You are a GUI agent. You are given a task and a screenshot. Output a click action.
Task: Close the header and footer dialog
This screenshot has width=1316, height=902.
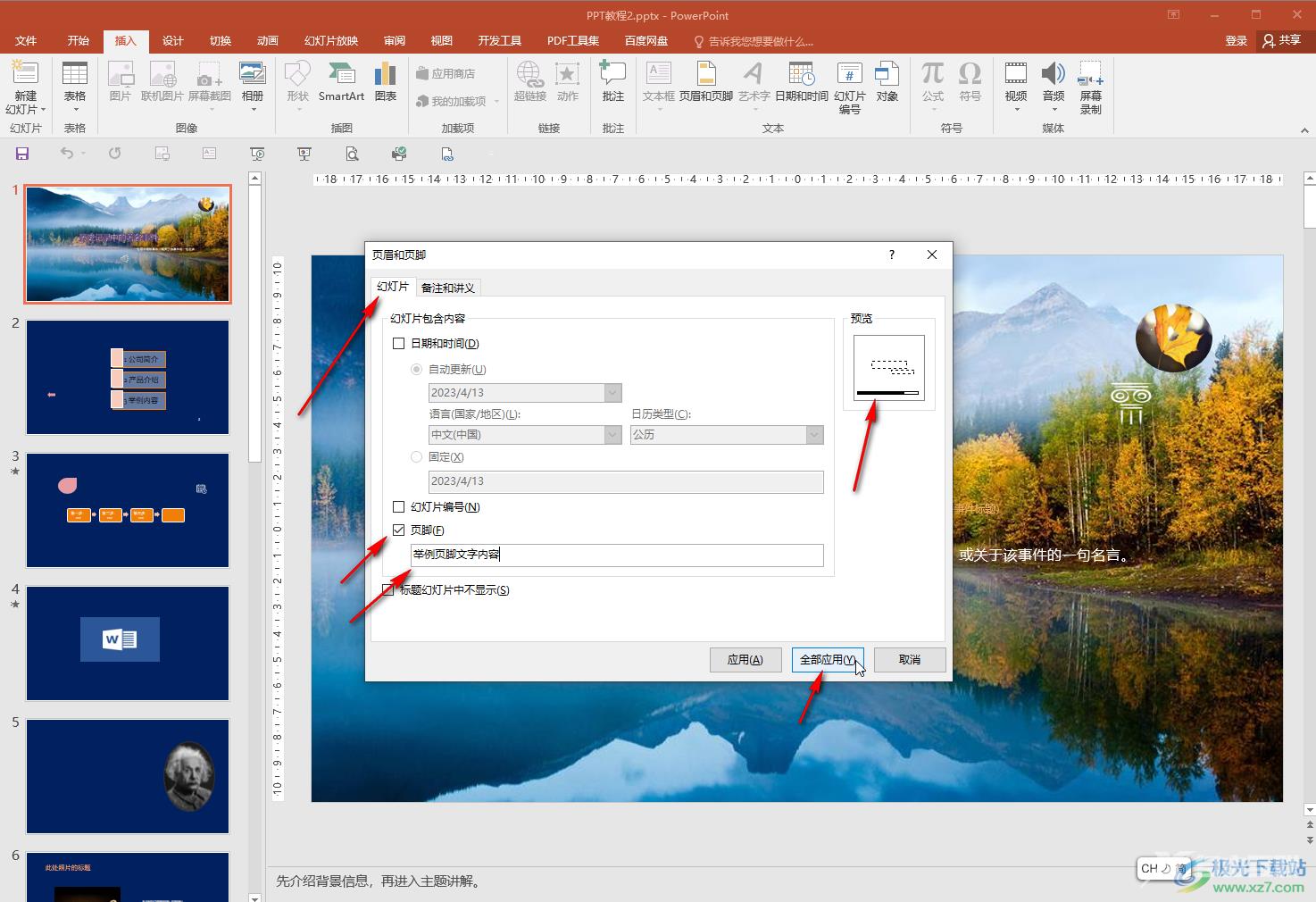tap(932, 255)
